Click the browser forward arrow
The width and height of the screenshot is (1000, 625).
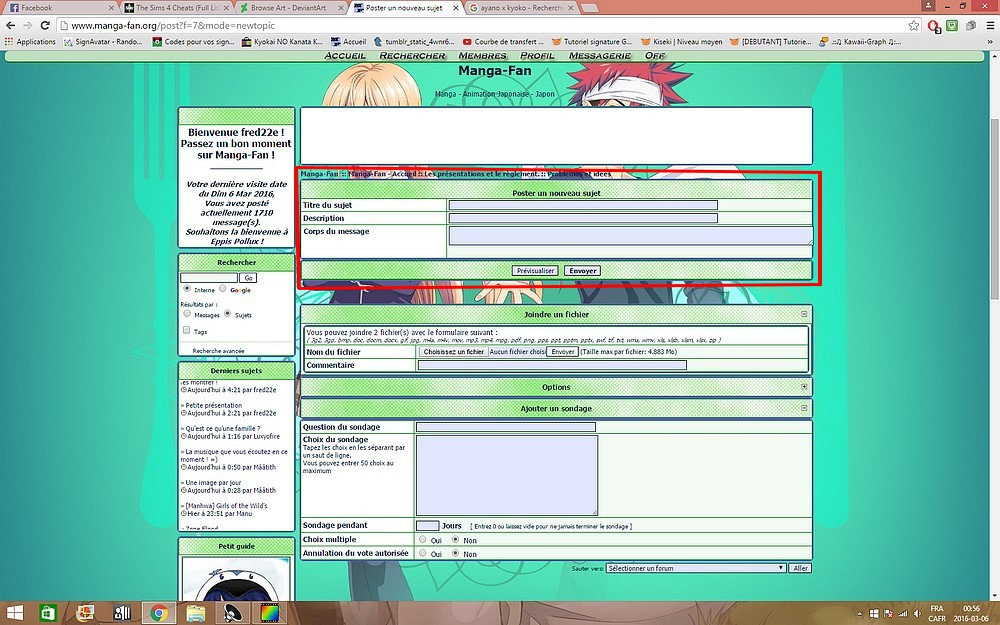[x=27, y=26]
